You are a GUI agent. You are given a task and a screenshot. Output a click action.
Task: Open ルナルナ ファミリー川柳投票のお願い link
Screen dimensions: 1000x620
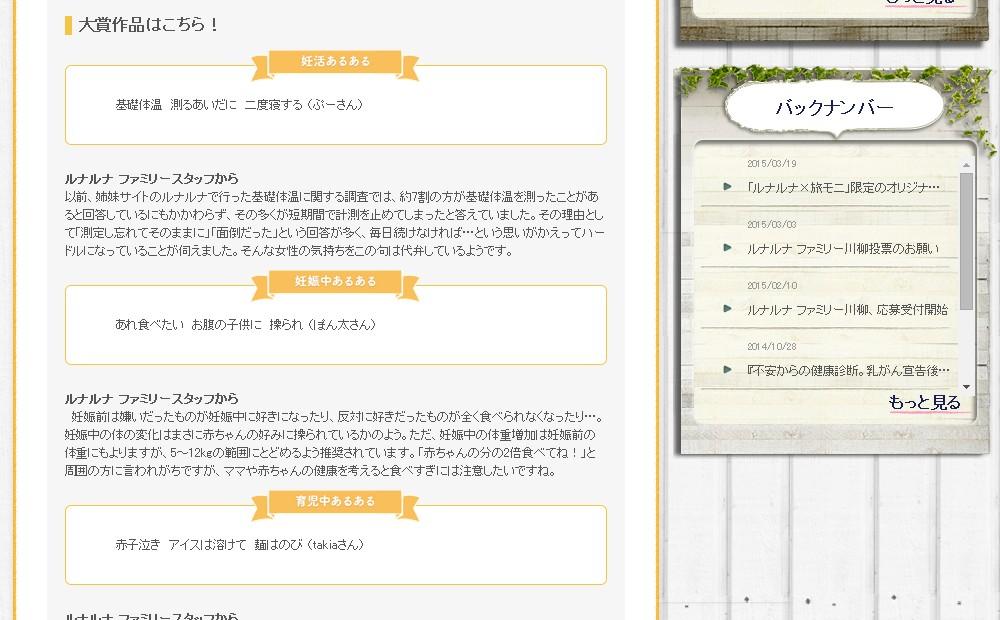click(843, 248)
